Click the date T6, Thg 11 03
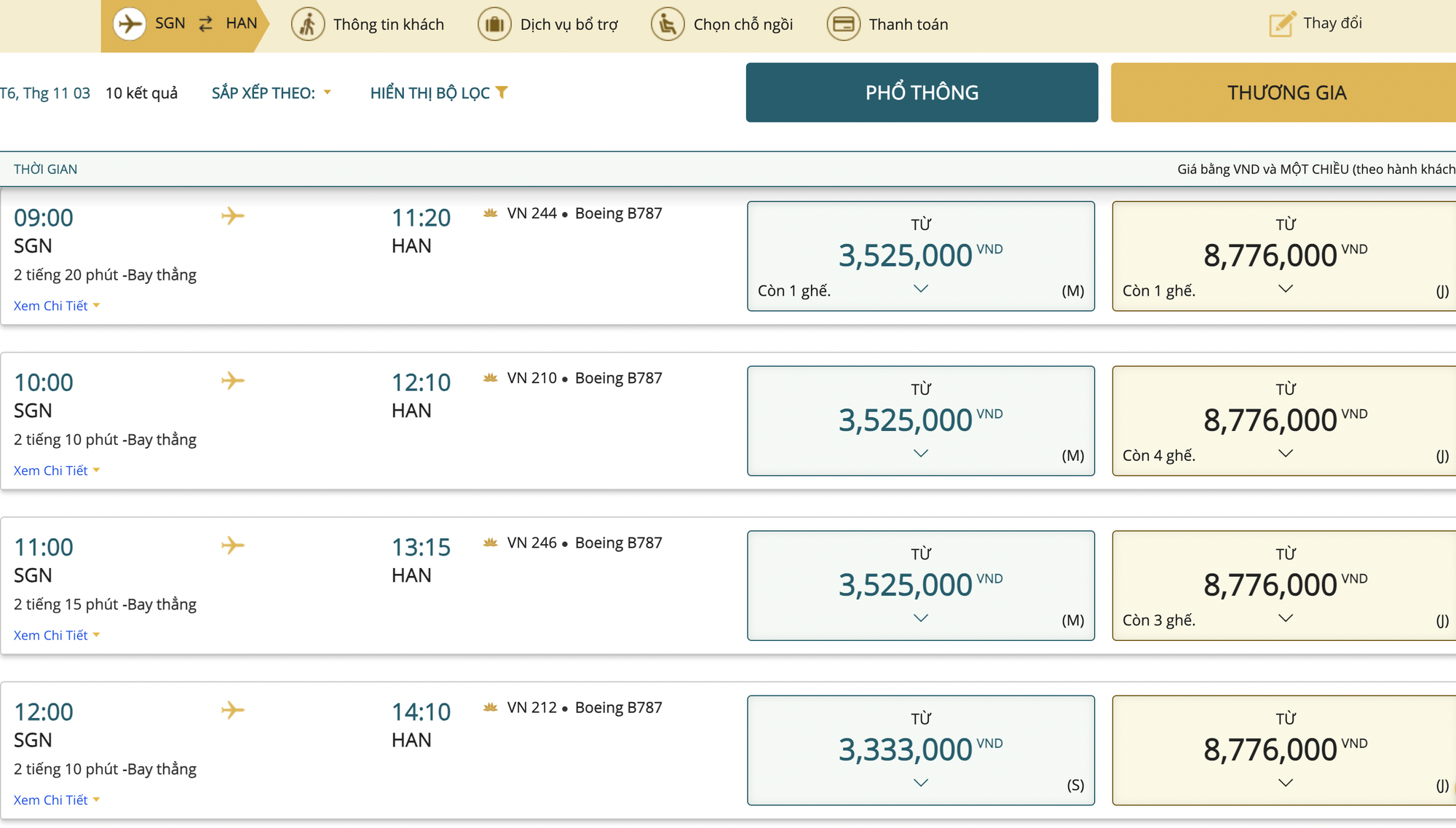 tap(45, 93)
